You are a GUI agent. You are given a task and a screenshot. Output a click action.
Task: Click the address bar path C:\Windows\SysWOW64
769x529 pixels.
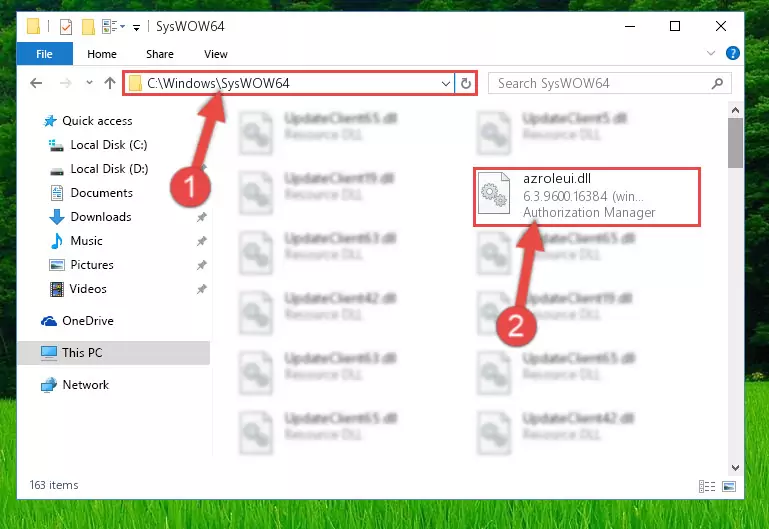click(218, 83)
